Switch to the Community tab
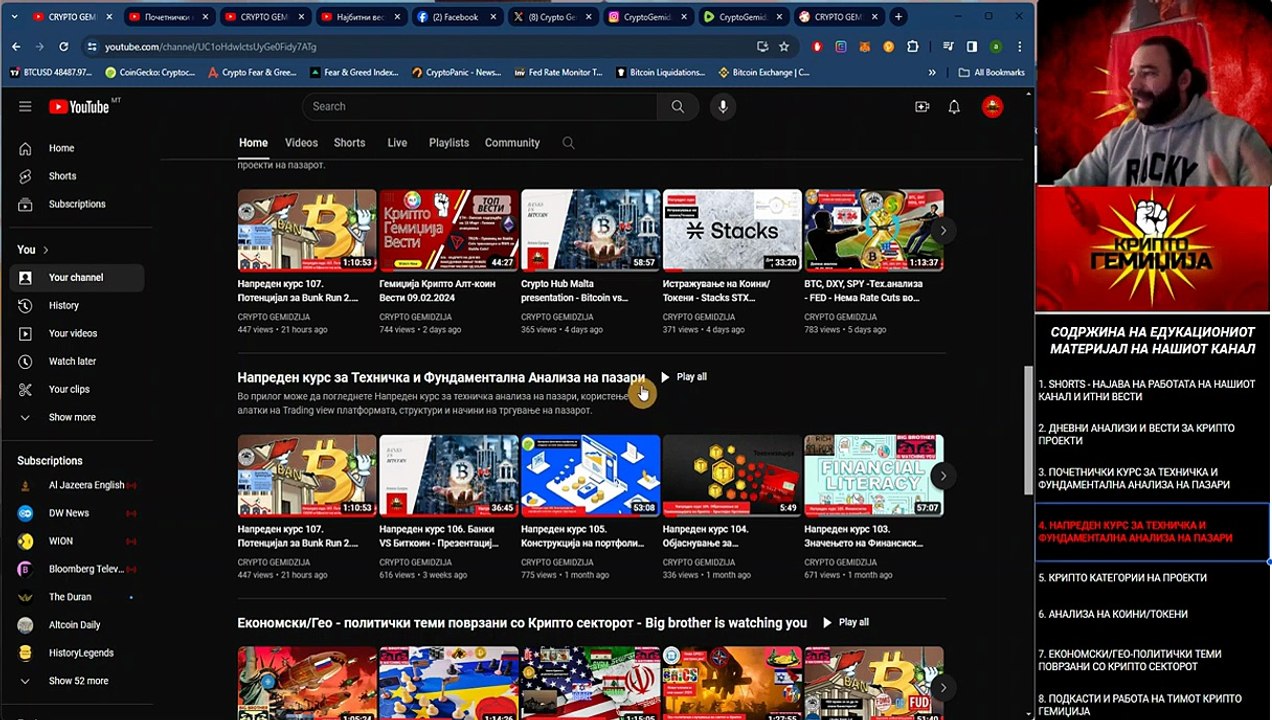This screenshot has width=1272, height=720. click(512, 143)
